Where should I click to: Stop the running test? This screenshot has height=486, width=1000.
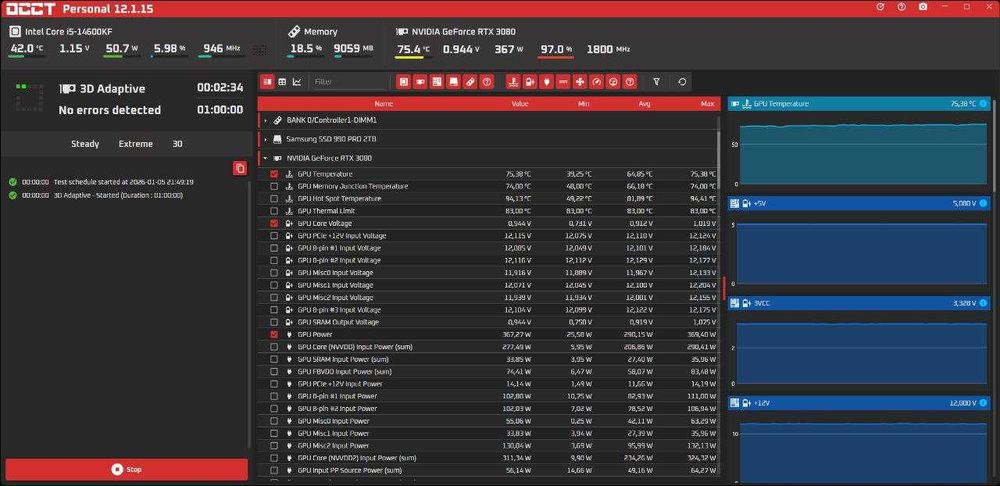[126, 469]
